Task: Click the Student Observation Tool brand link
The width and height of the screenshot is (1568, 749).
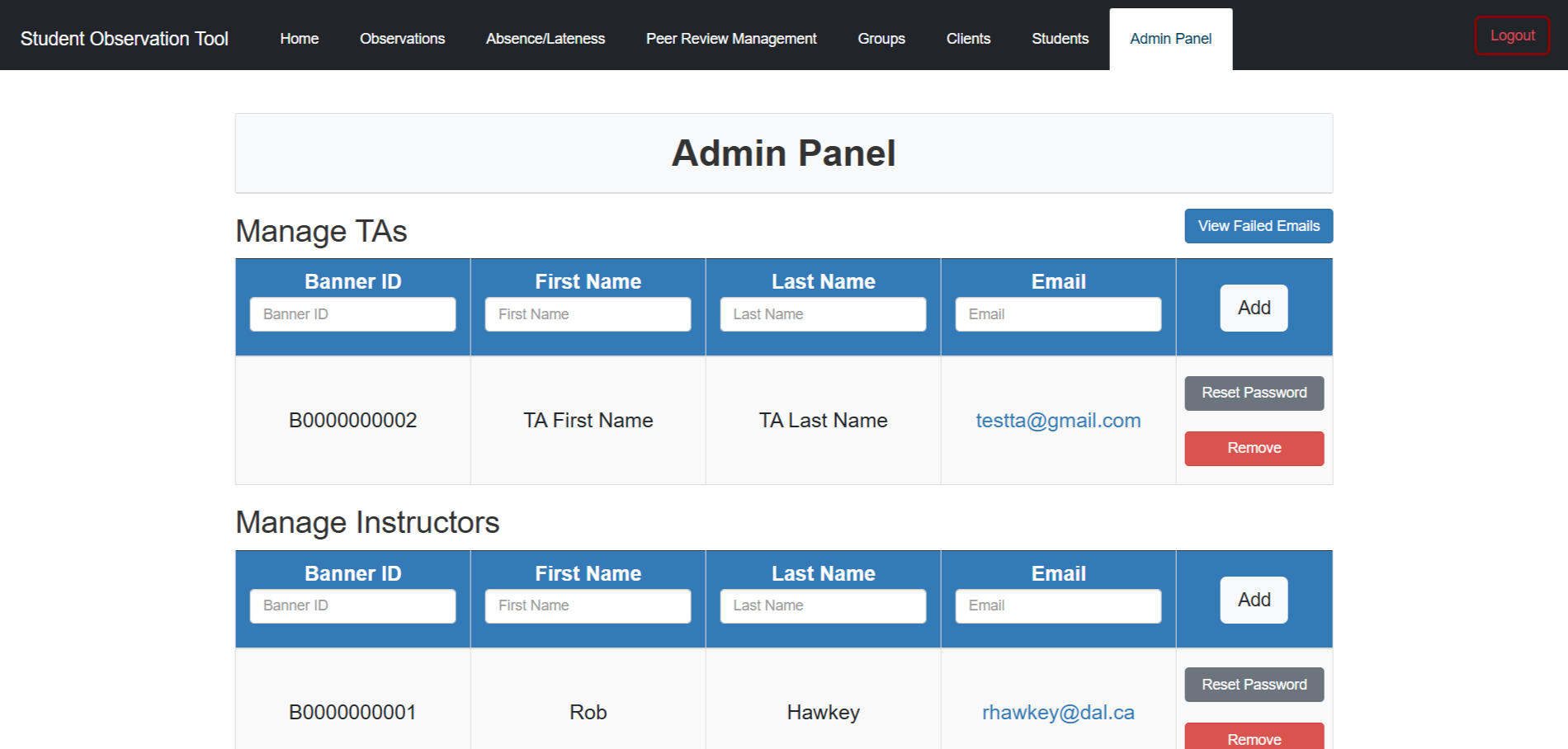Action: pos(125,39)
